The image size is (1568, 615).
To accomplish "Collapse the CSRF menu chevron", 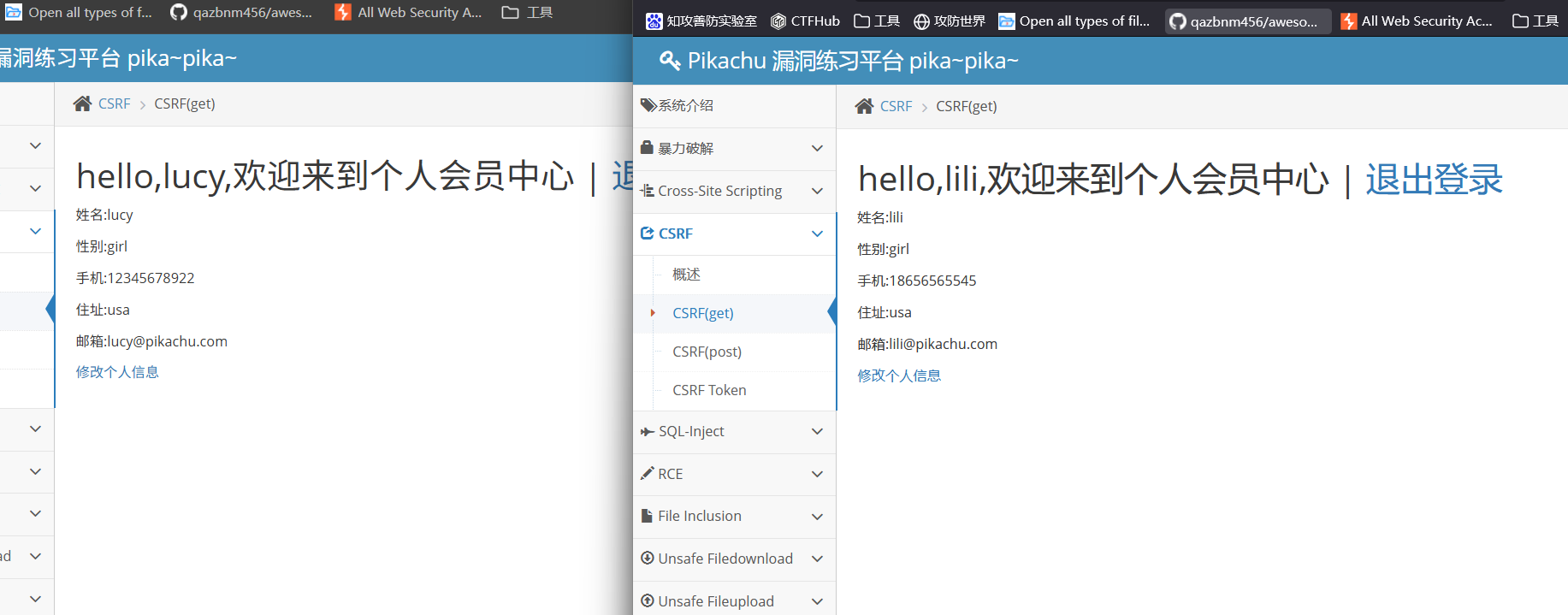I will (817, 234).
